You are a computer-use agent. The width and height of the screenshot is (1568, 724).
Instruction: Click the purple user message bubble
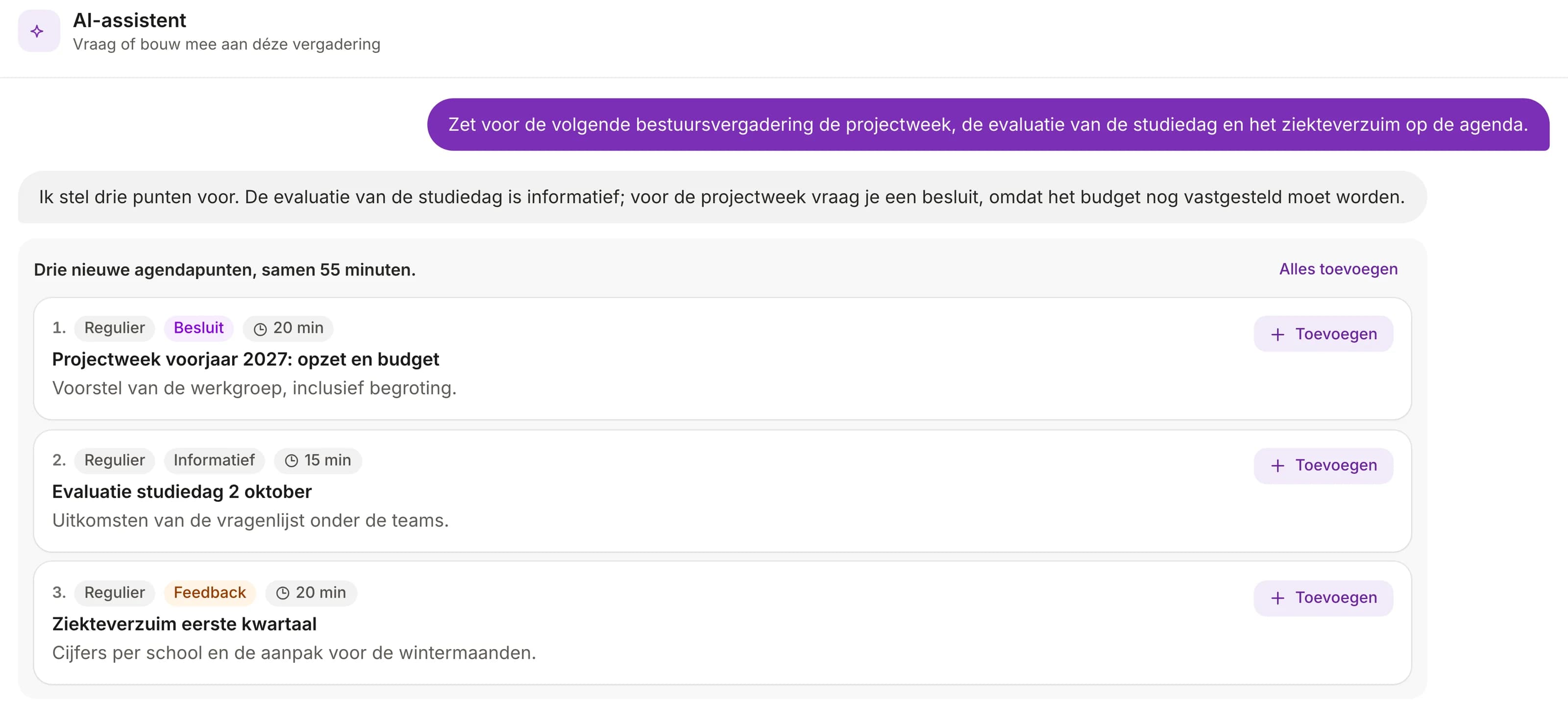988,124
